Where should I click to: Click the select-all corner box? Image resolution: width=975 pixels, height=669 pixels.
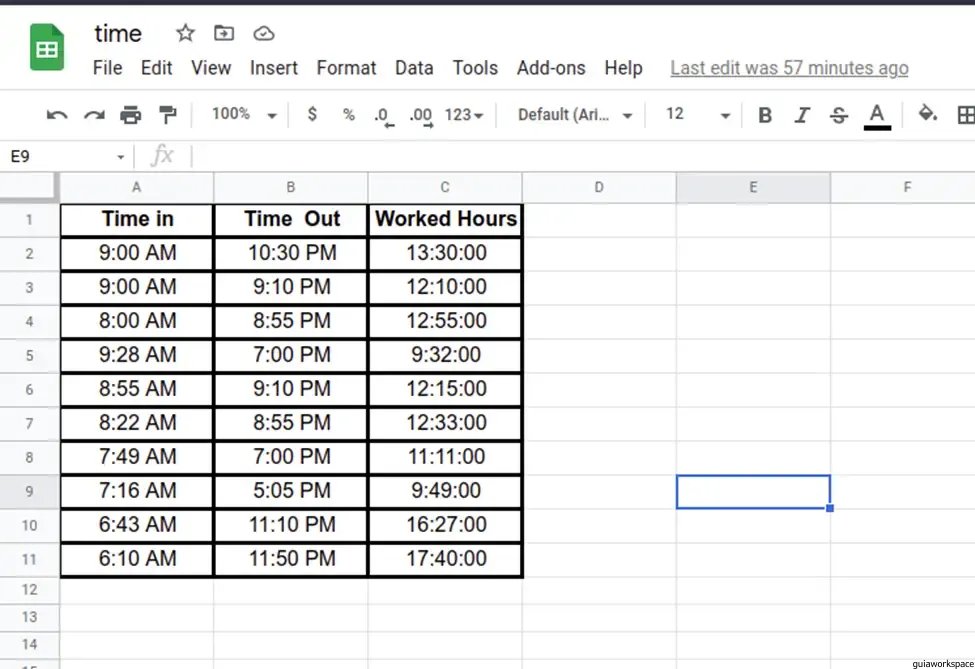(x=29, y=187)
